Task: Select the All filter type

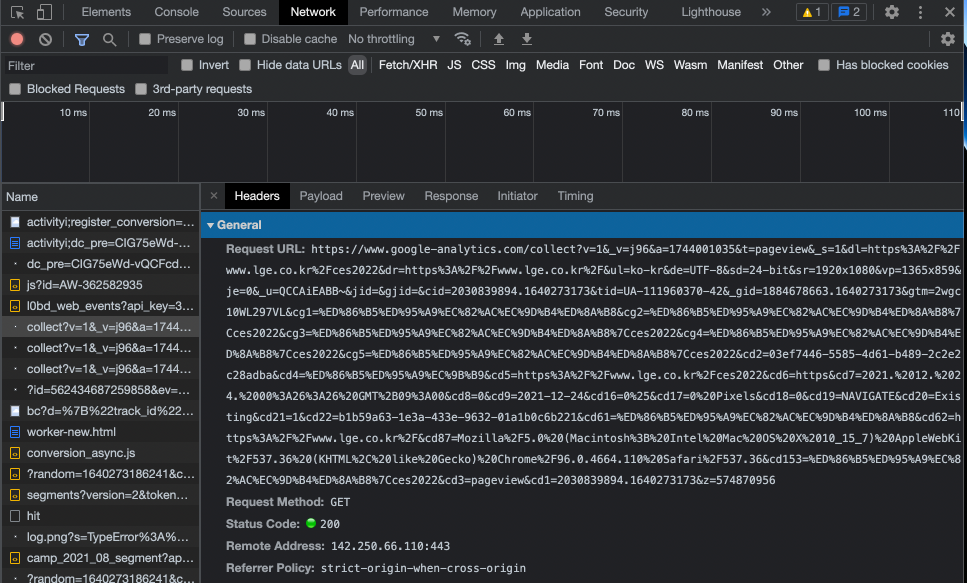Action: [x=357, y=65]
